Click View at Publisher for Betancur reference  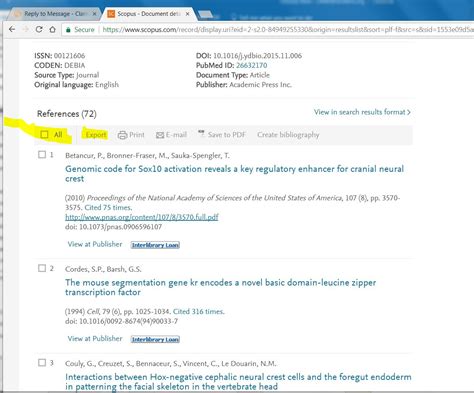tap(95, 244)
